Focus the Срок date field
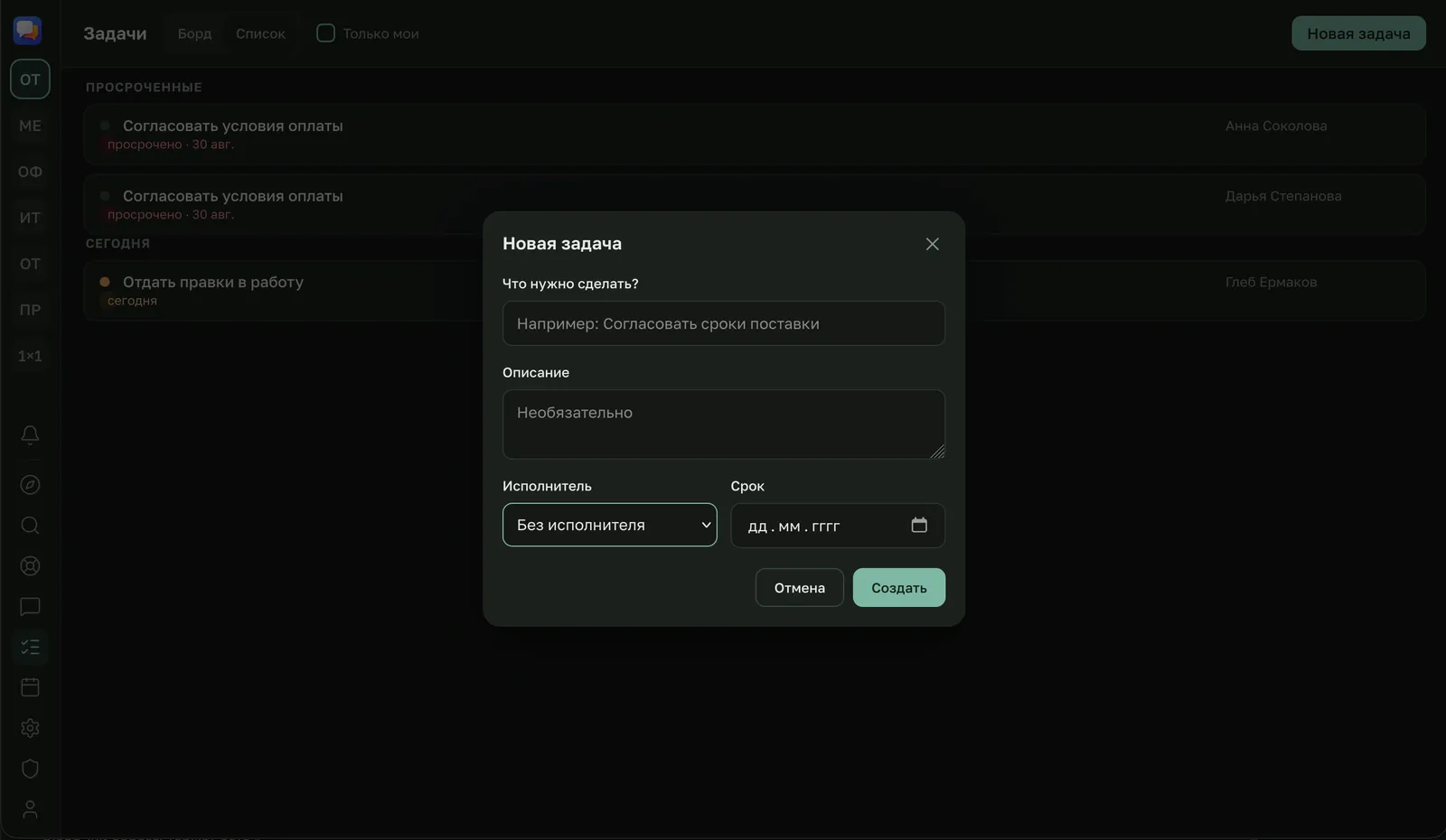Viewport: 1446px width, 840px height. (x=838, y=525)
